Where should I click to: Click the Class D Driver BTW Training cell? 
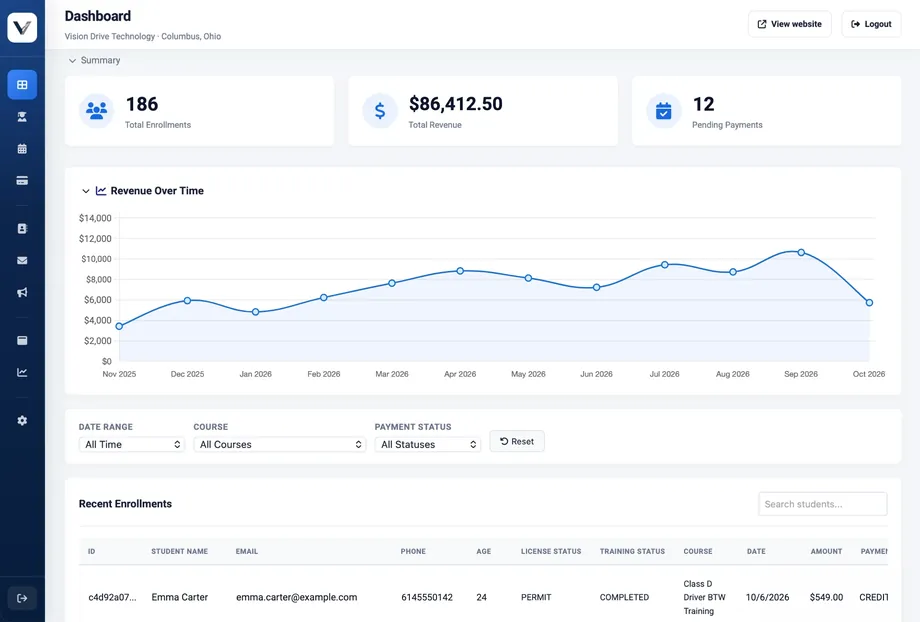tap(705, 597)
